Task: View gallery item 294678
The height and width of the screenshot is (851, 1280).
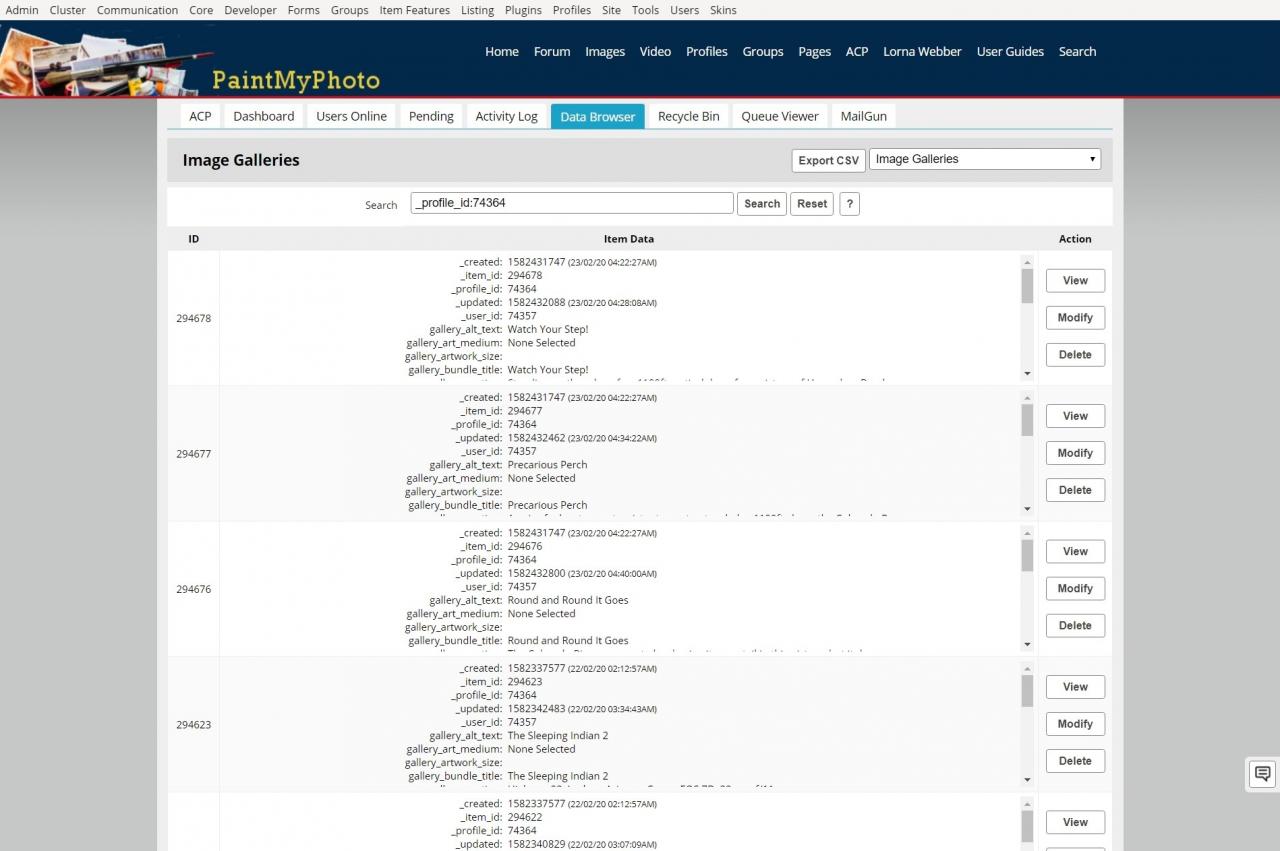Action: (x=1075, y=281)
